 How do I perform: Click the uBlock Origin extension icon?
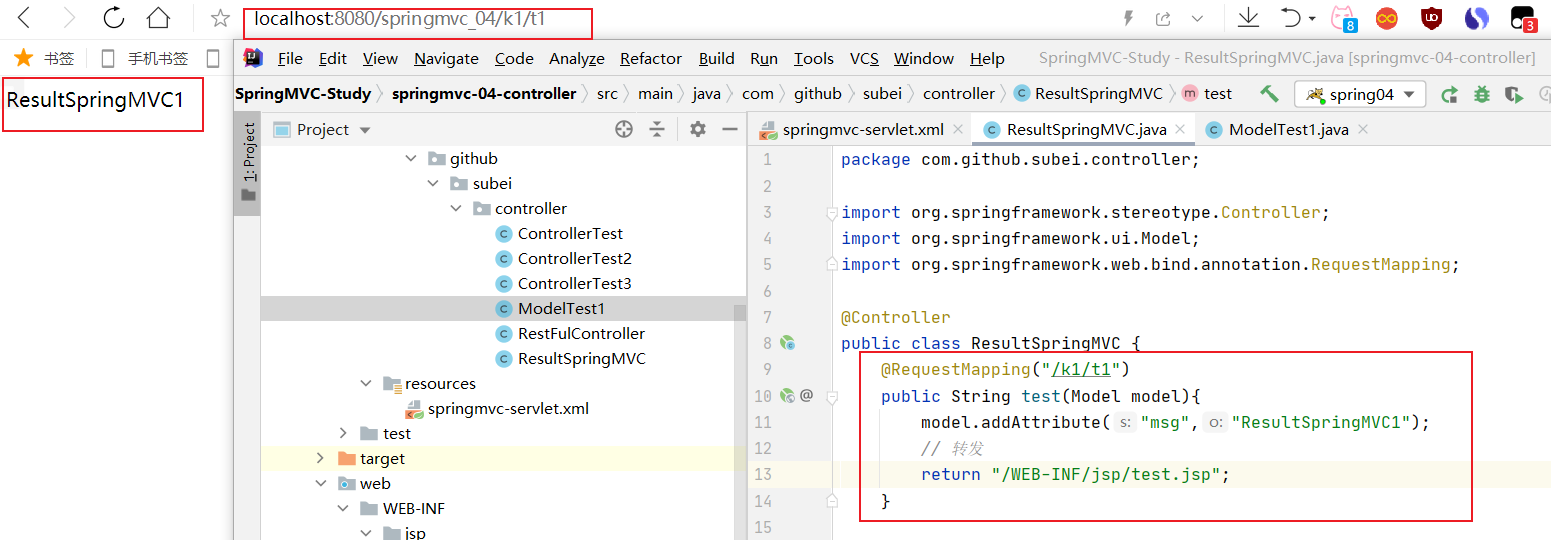coord(1432,18)
